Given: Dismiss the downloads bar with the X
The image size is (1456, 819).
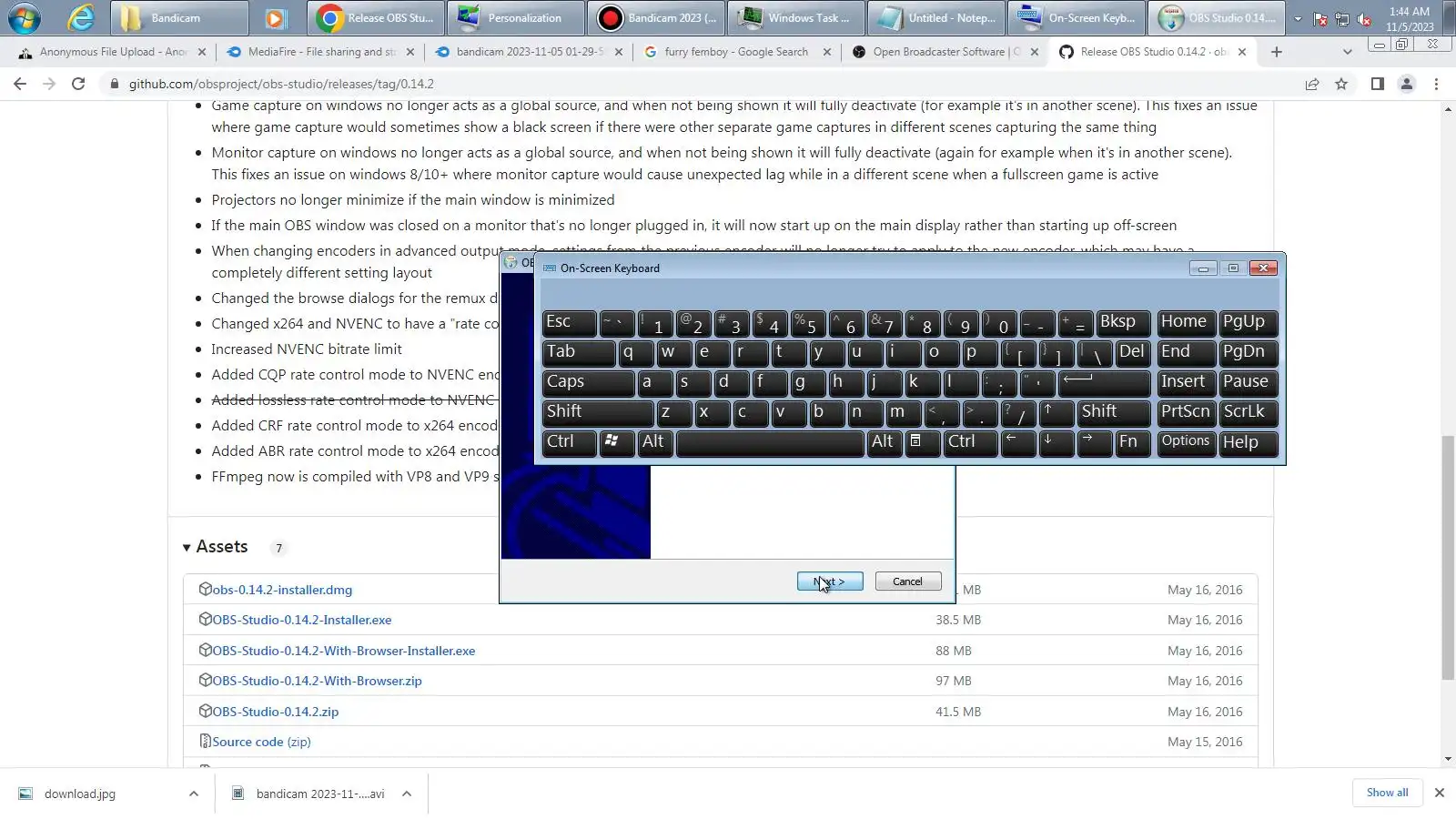Looking at the screenshot, I should [1440, 793].
